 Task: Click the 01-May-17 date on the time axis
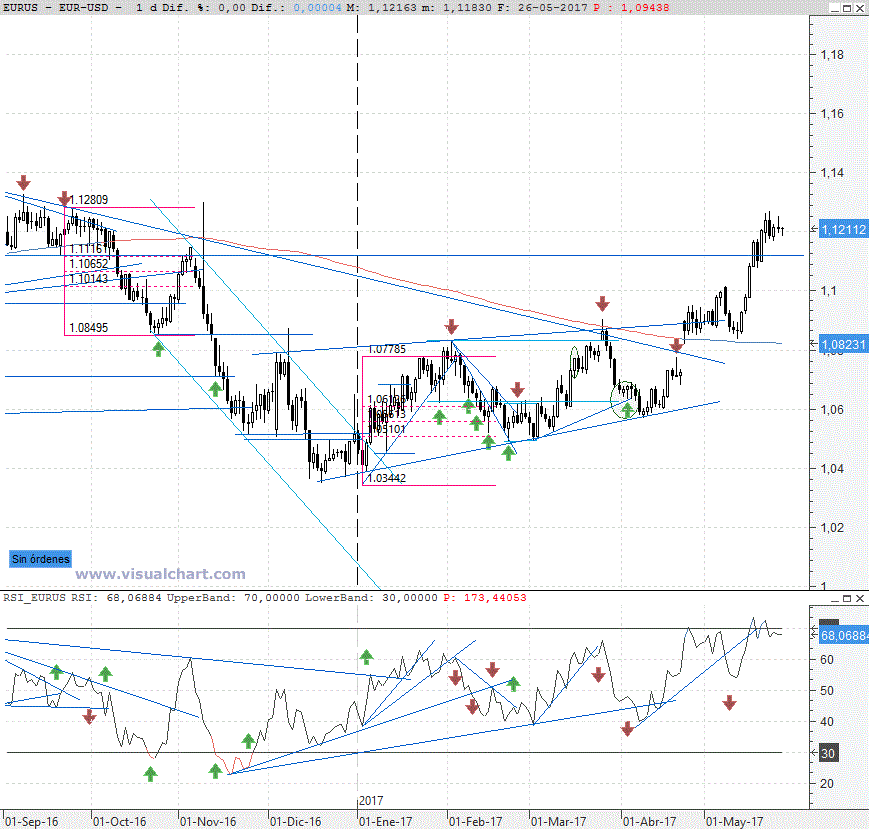click(735, 821)
